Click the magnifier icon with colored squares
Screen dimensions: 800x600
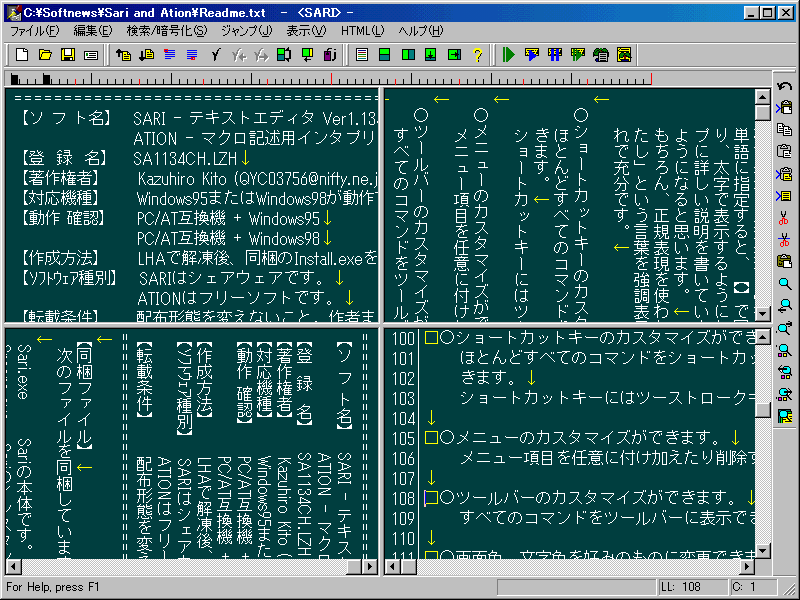pos(785,350)
